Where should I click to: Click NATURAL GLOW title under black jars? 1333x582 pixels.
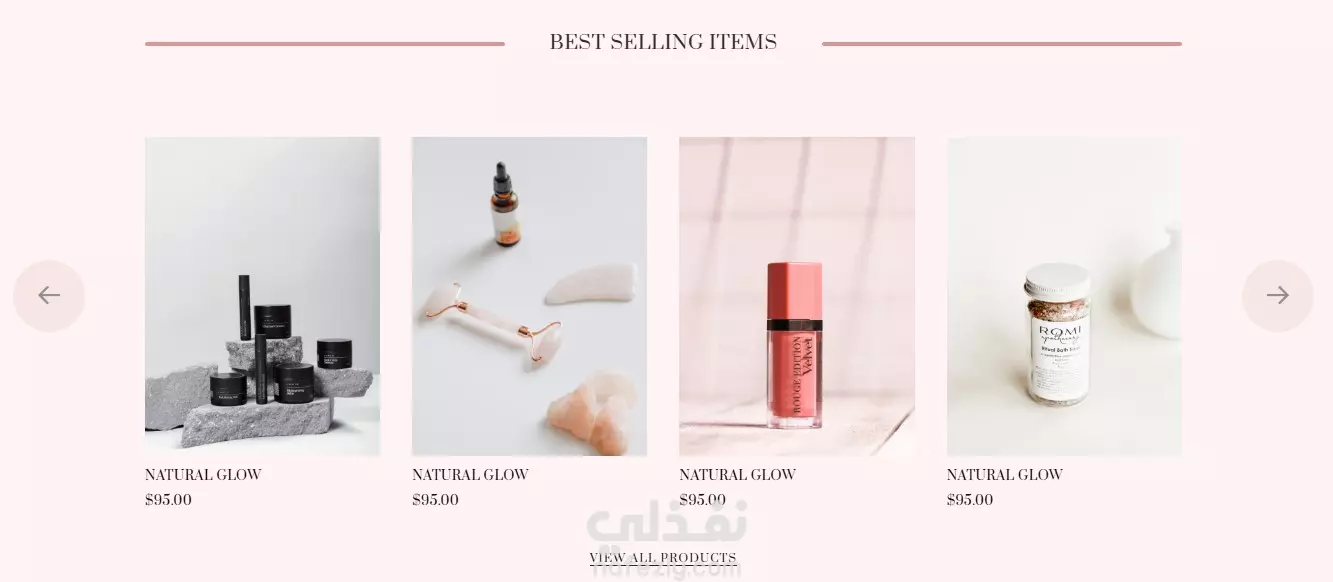(203, 475)
